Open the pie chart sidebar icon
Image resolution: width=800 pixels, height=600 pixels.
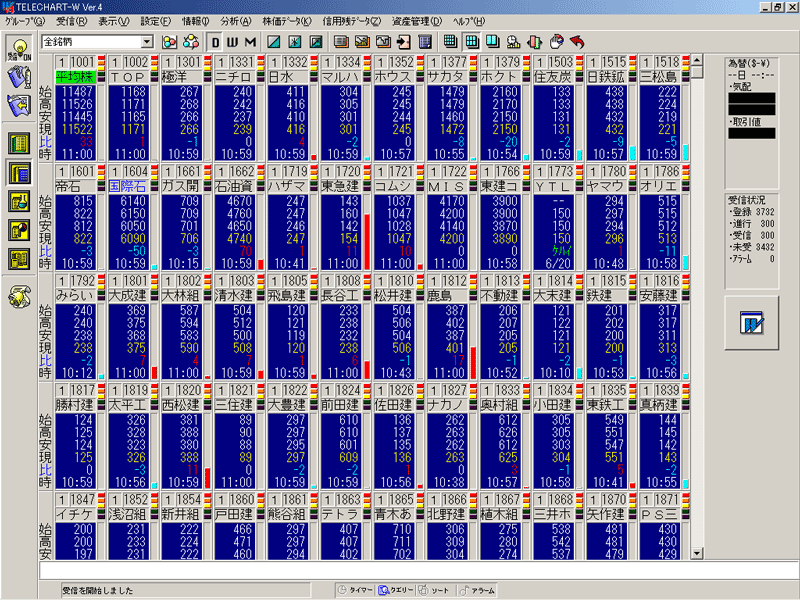pos(19,231)
